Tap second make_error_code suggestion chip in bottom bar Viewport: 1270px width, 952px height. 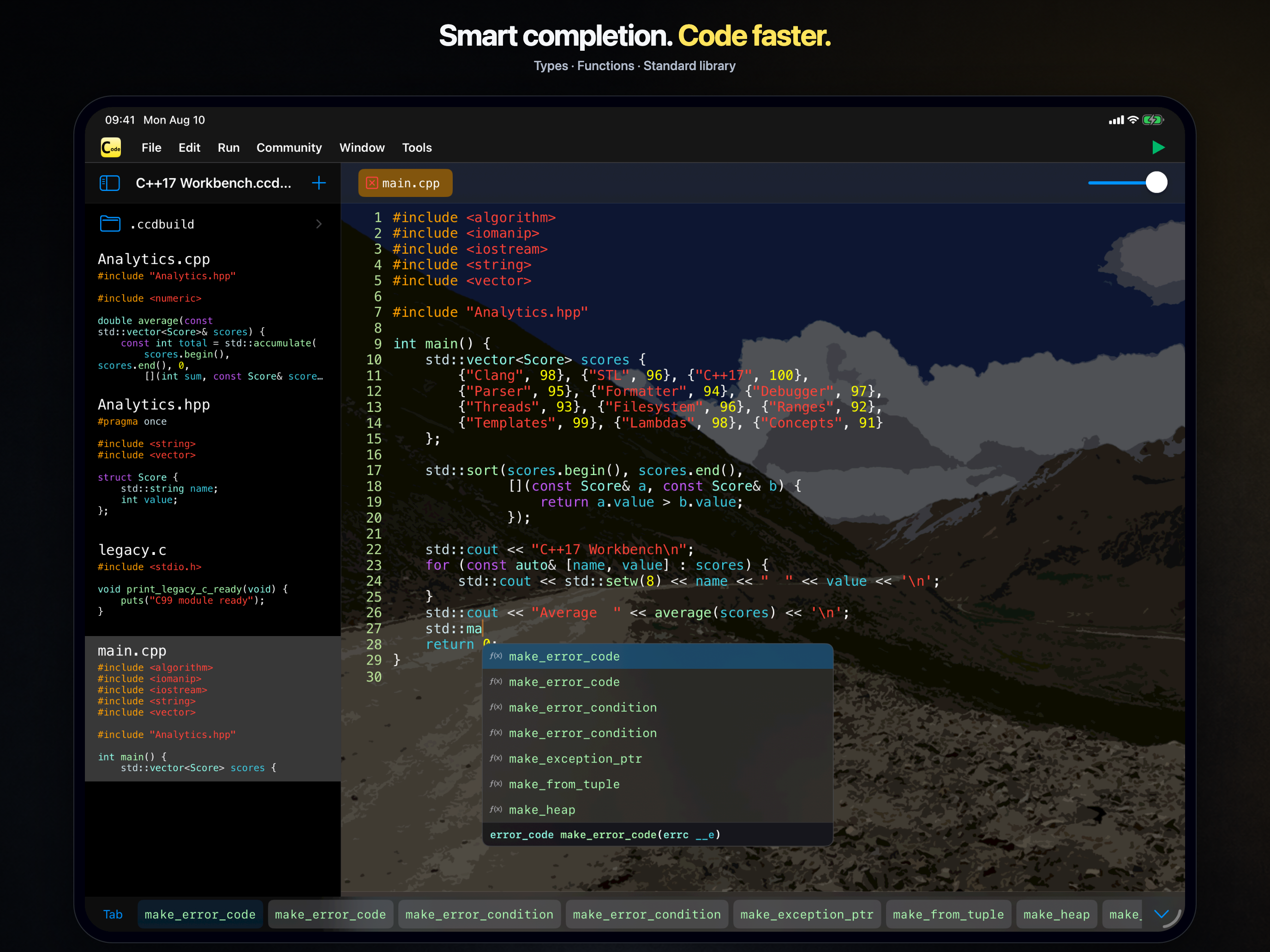point(330,914)
